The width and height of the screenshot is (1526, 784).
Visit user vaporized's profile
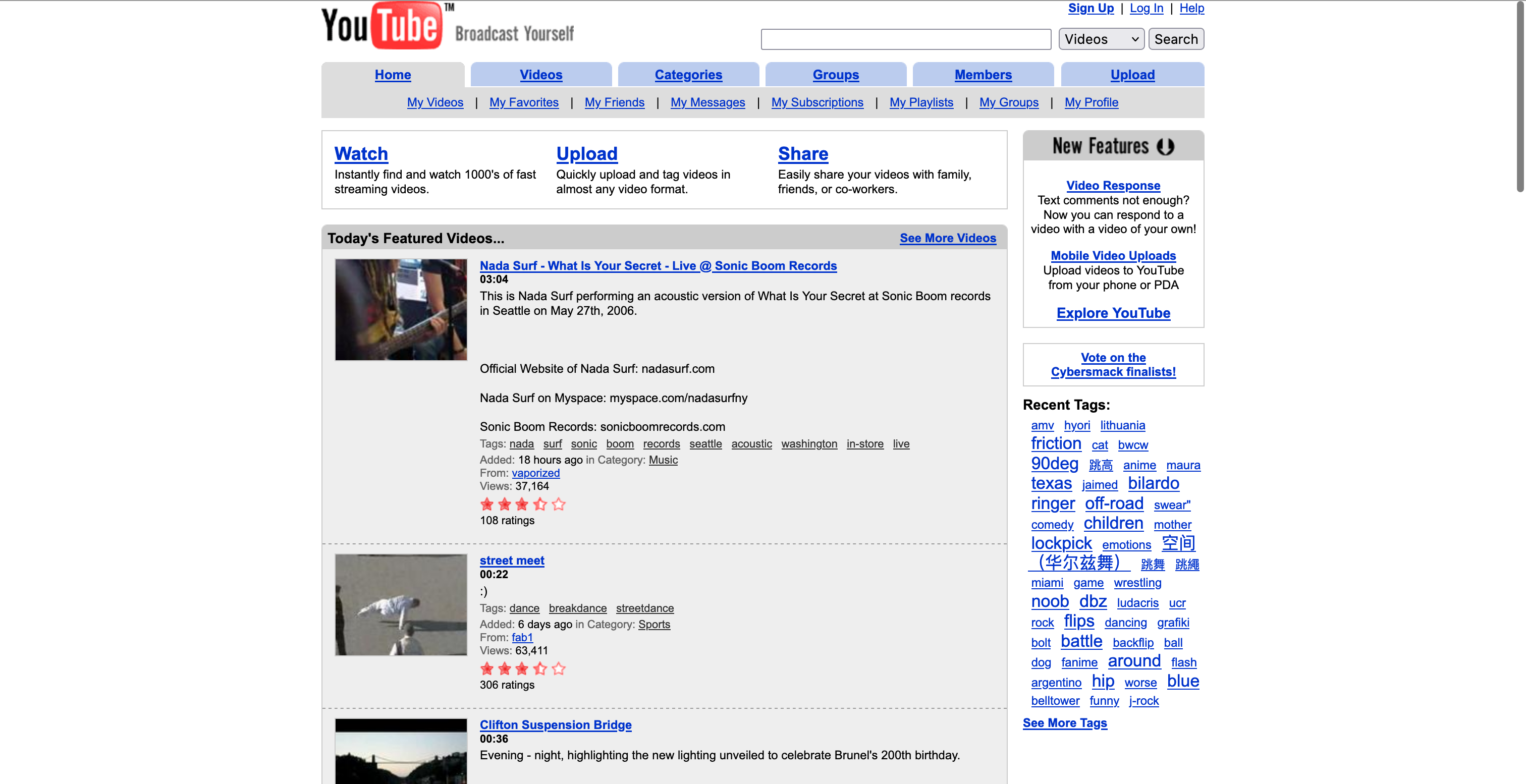point(535,473)
